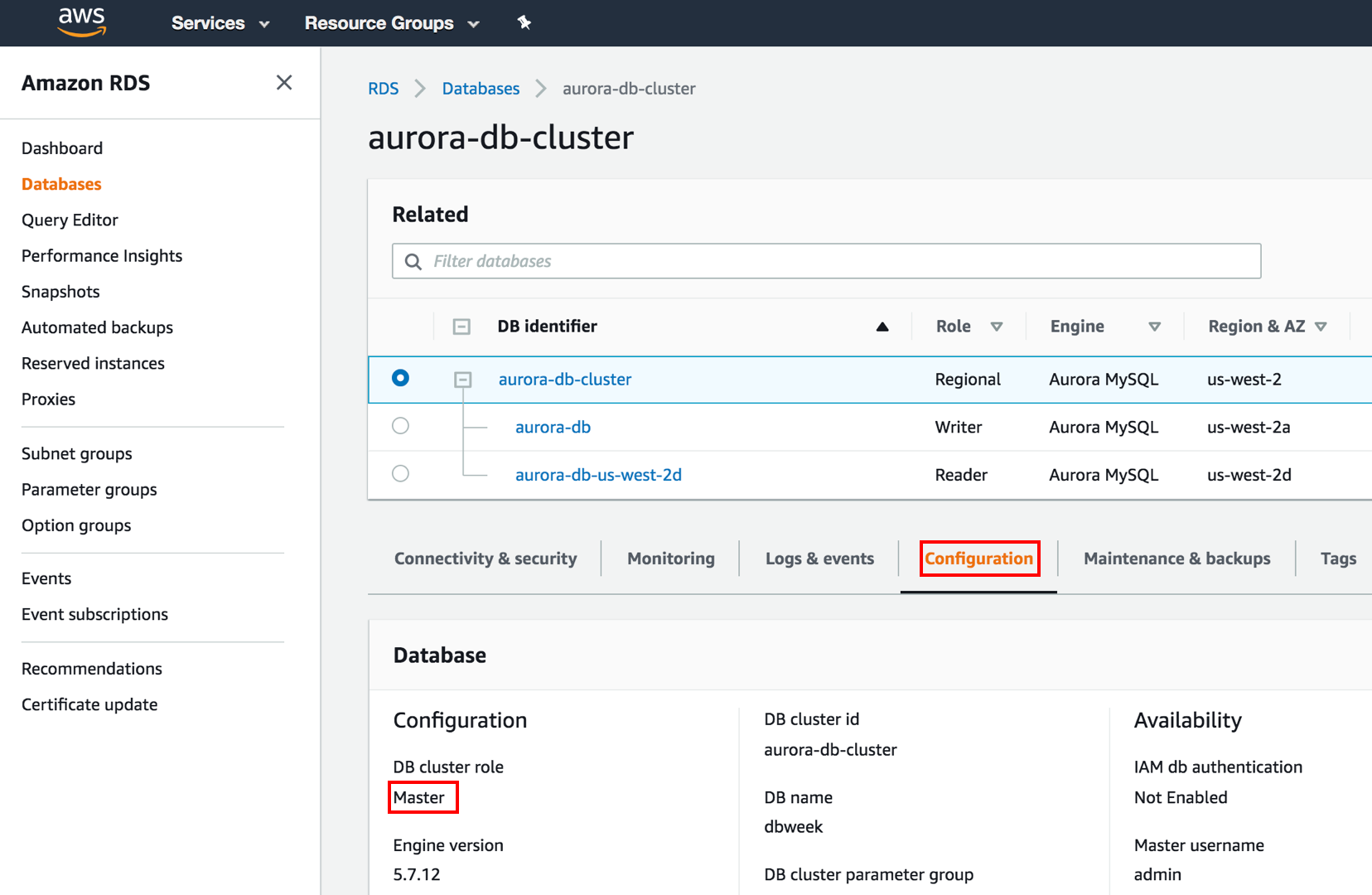
Task: Click the engine version 5.7.12 value
Action: click(x=417, y=874)
